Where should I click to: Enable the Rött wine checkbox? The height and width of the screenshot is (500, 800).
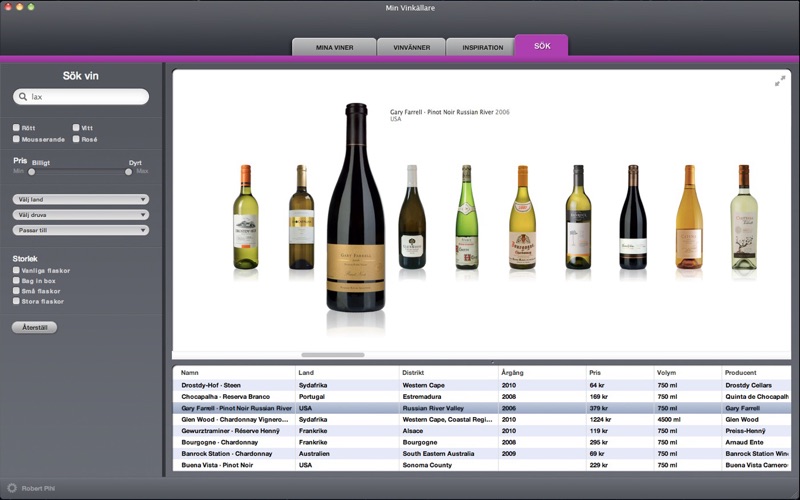tap(17, 128)
